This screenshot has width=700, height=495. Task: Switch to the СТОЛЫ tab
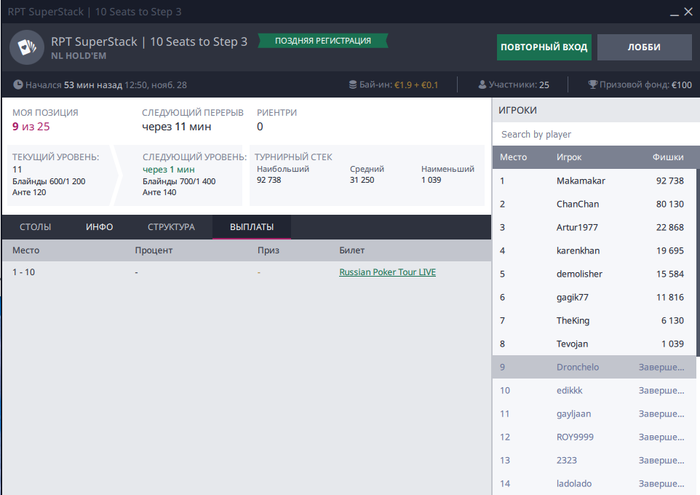click(x=35, y=227)
